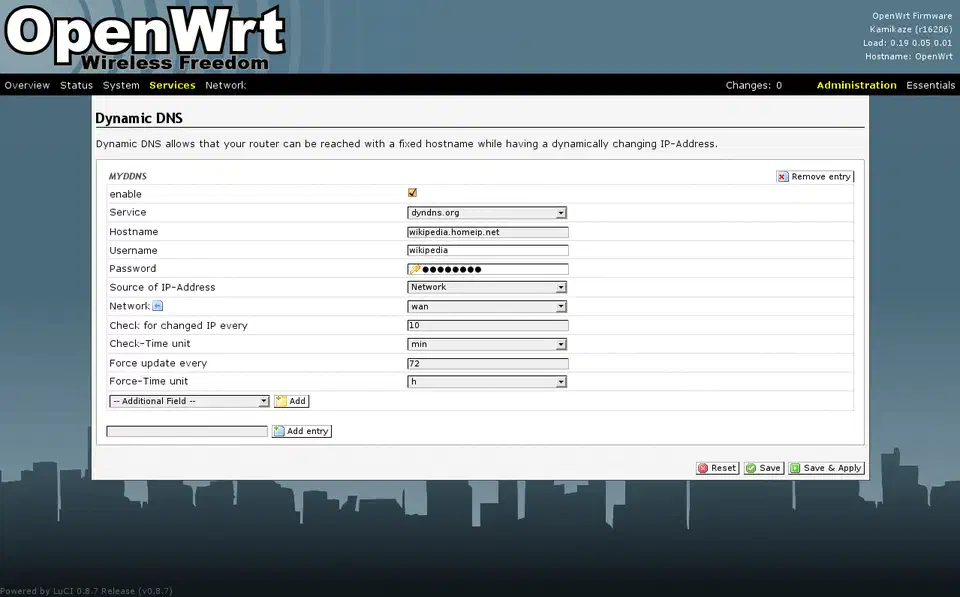Click the Force update every field

488,363
